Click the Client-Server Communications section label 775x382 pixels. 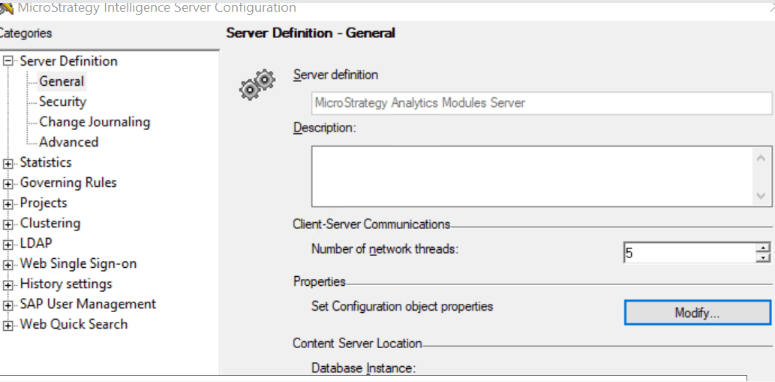click(x=371, y=224)
